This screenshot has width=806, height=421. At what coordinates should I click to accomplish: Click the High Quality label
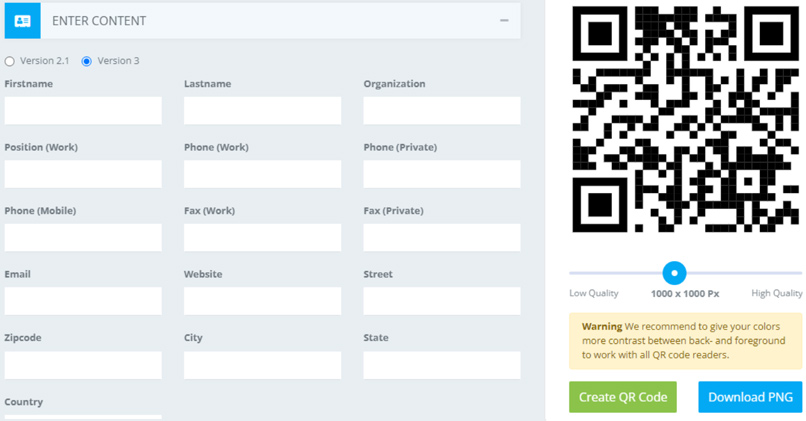tap(777, 293)
